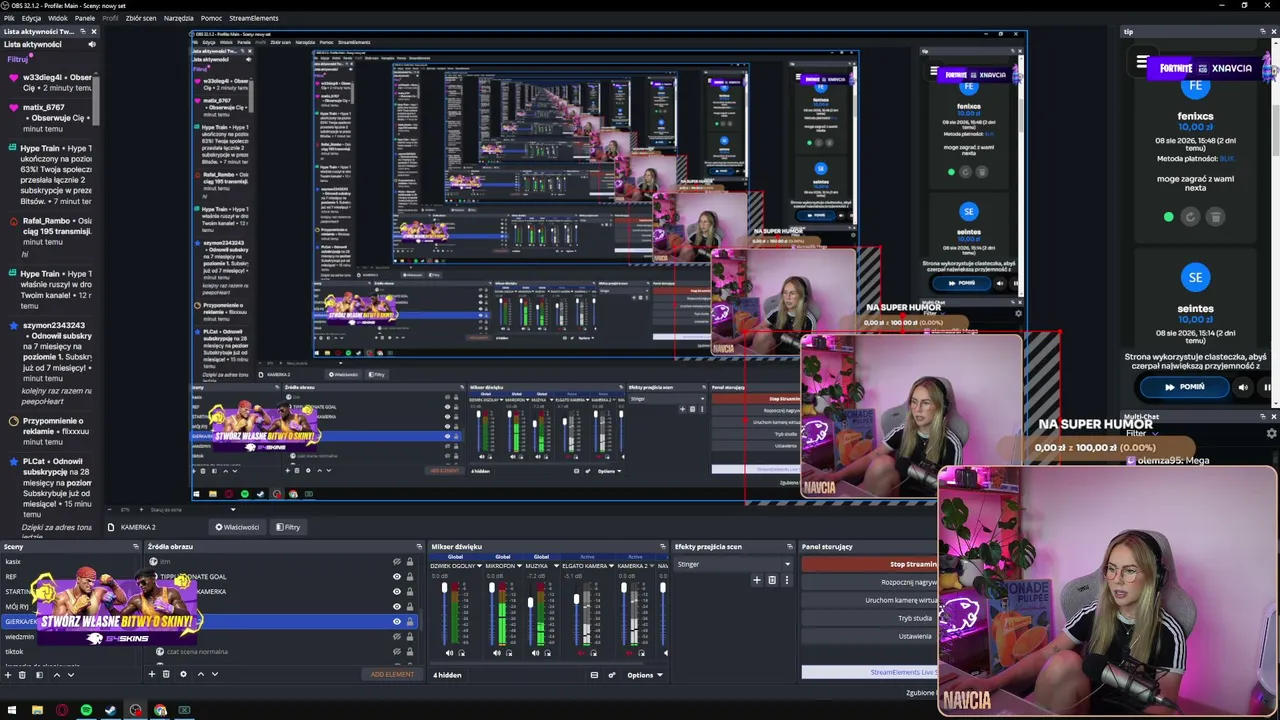Open ELGATO KAMERA channel dropdown
This screenshot has height=720, width=1280.
610,566
